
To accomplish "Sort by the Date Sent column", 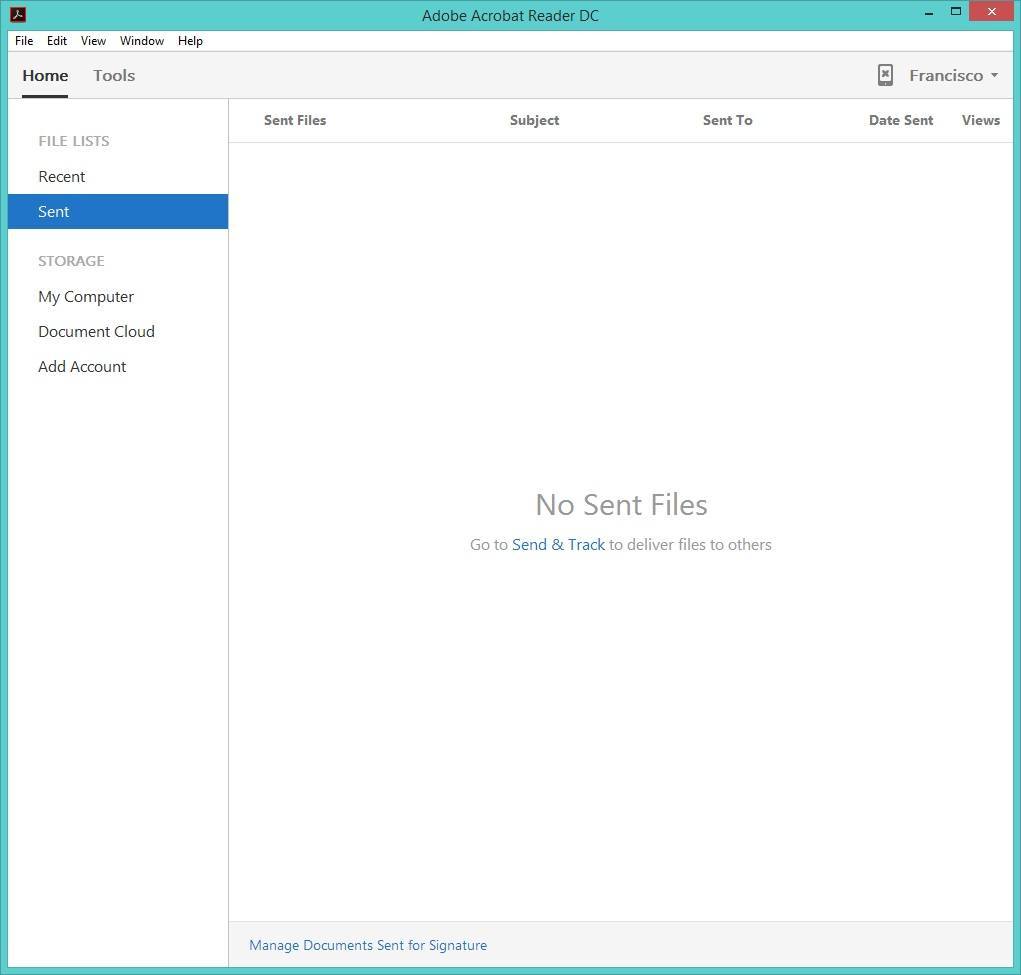I will point(900,120).
